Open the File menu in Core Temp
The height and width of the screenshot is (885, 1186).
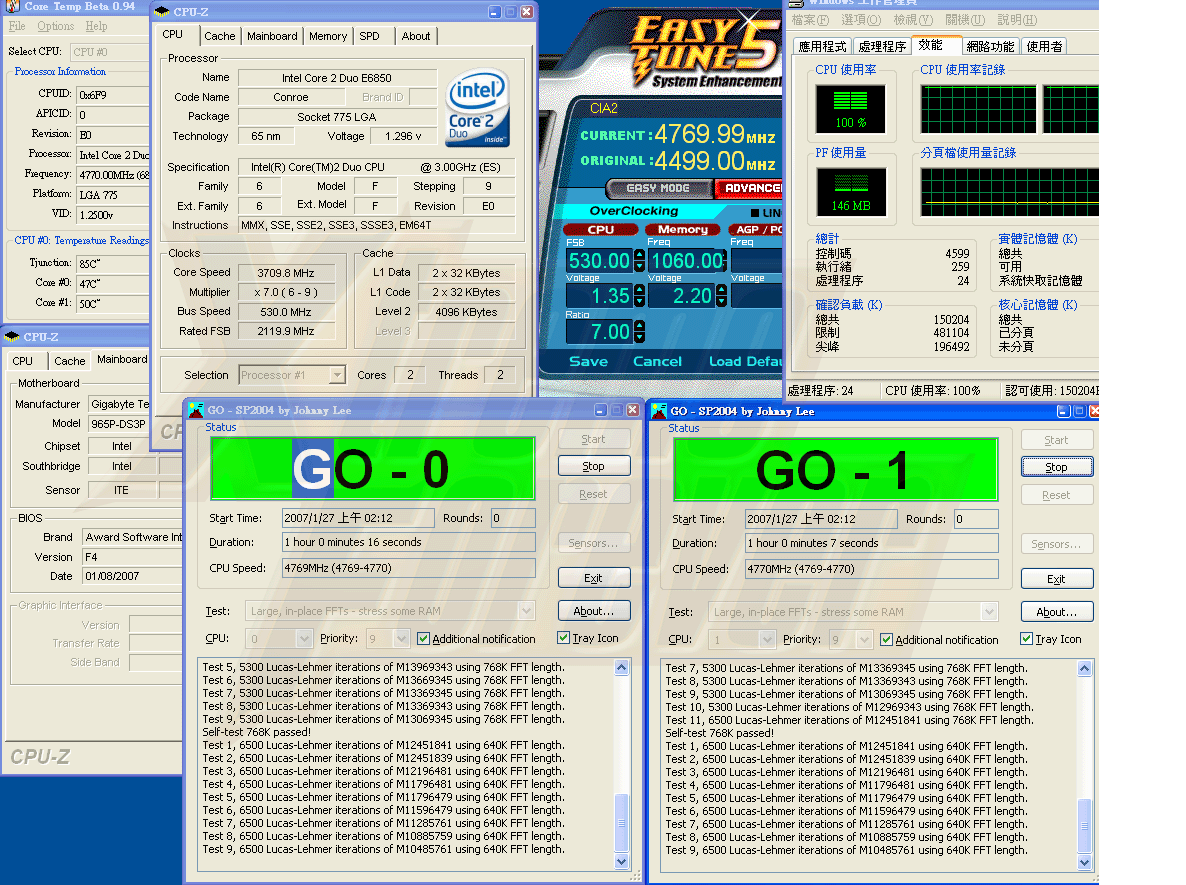coord(17,26)
